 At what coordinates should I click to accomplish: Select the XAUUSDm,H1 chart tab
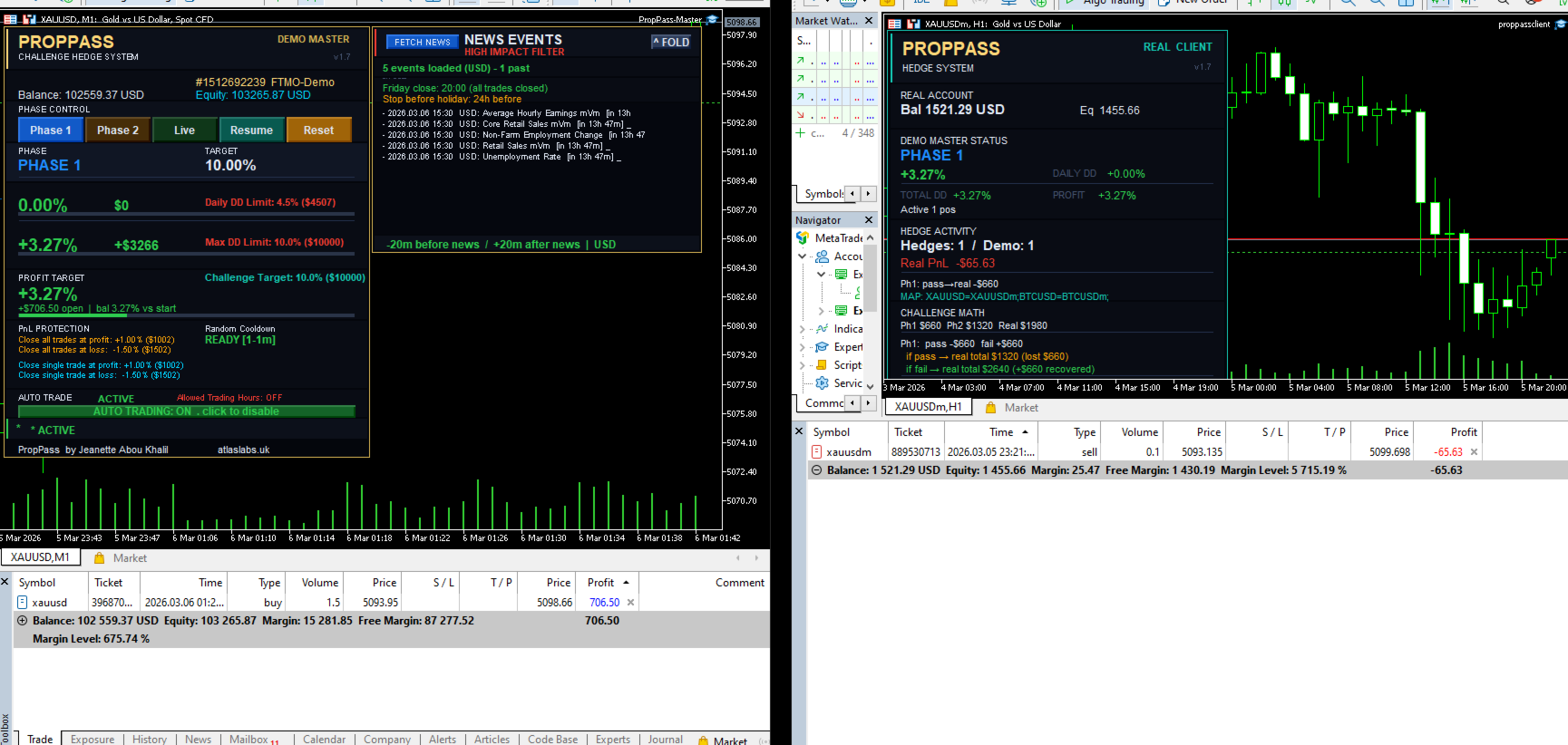(x=929, y=407)
